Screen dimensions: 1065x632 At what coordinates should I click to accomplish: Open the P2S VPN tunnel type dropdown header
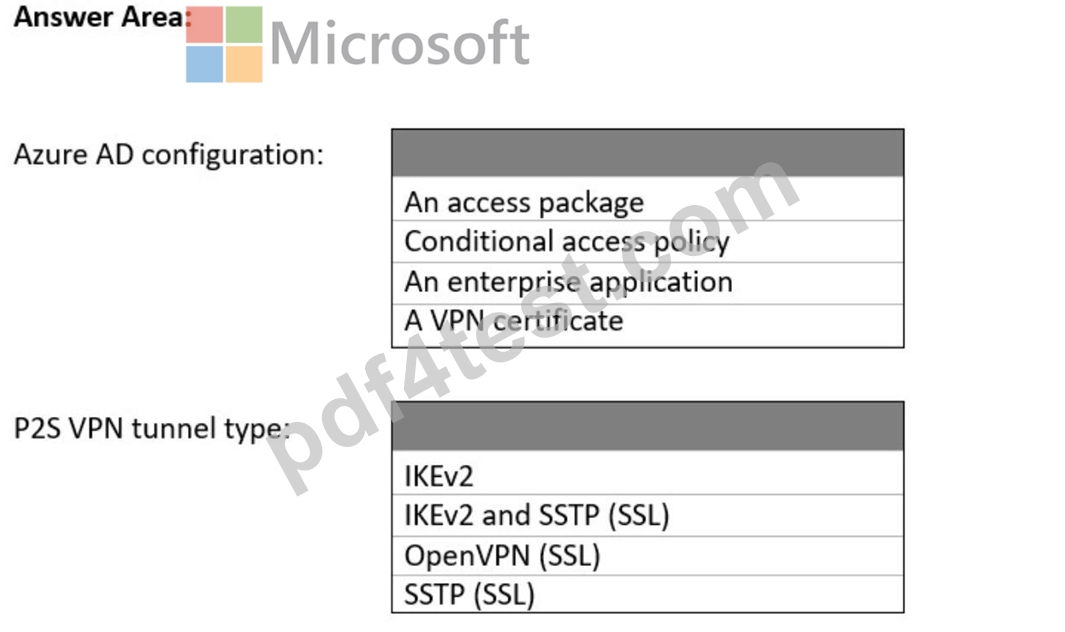(647, 426)
